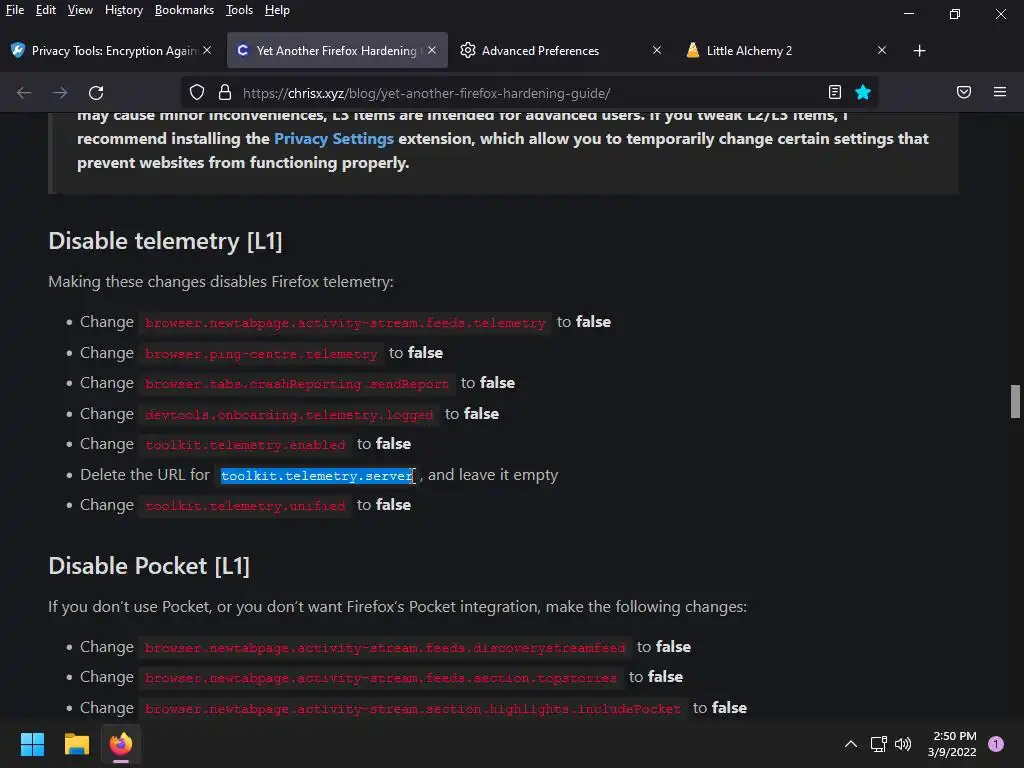The width and height of the screenshot is (1024, 768).
Task: Open tracking protection shield icon
Action: [x=197, y=93]
